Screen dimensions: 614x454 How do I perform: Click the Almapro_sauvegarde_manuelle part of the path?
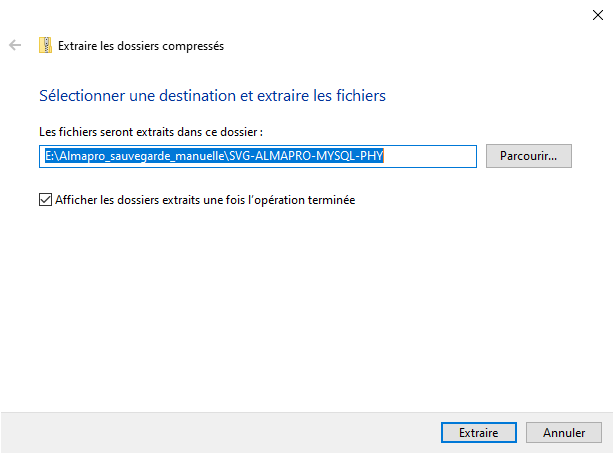point(142,156)
